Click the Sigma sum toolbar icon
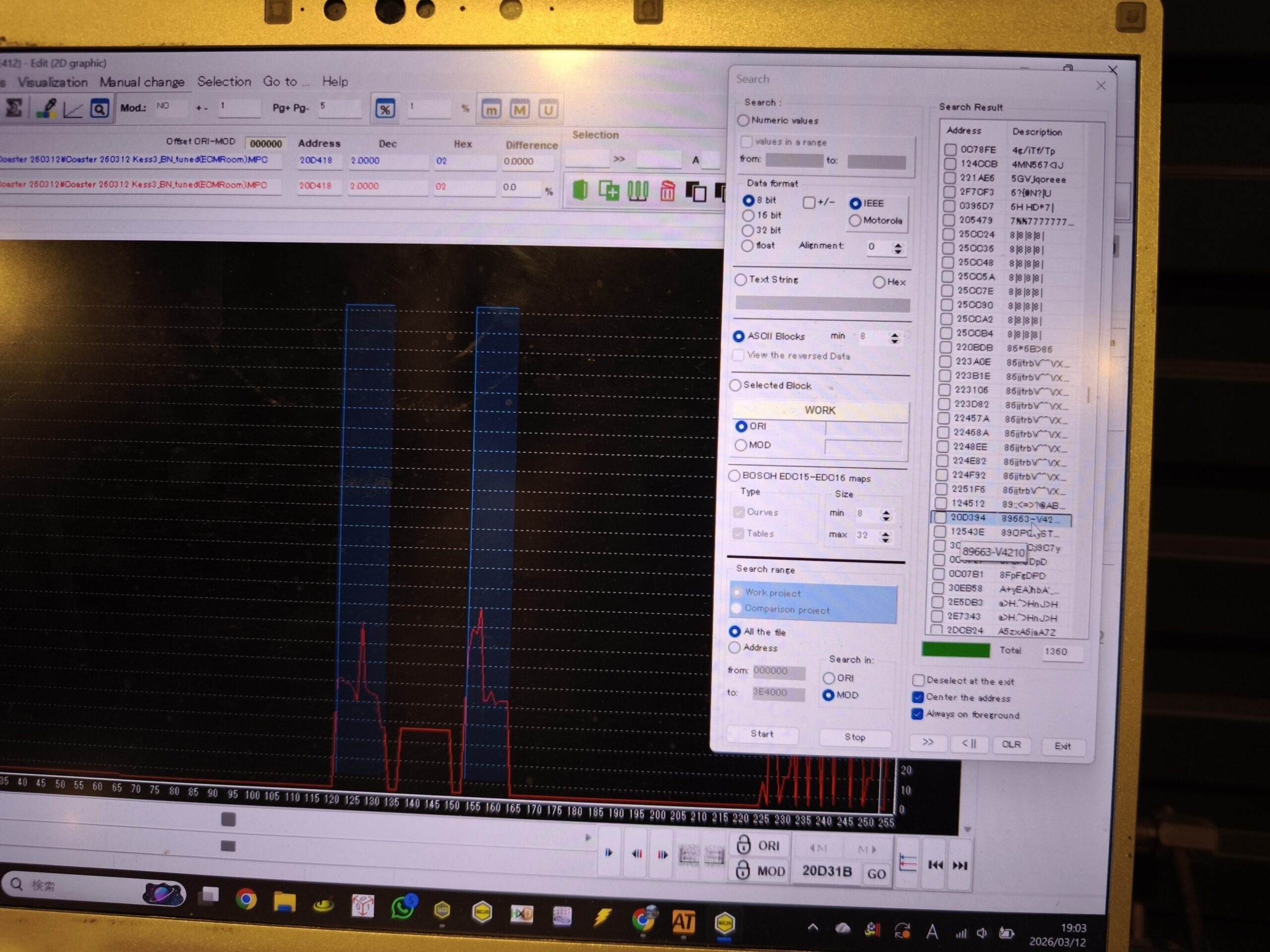The image size is (1270, 952). pyautogui.click(x=14, y=108)
